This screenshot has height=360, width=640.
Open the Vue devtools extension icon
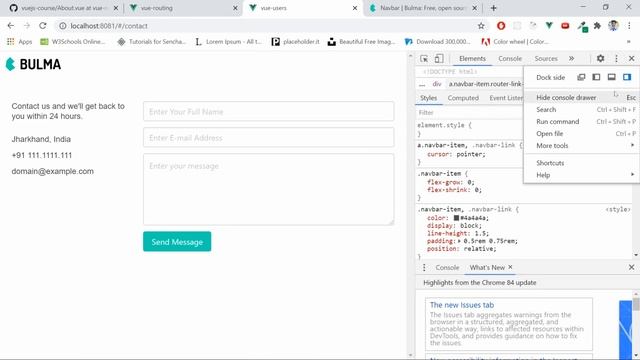(x=549, y=26)
